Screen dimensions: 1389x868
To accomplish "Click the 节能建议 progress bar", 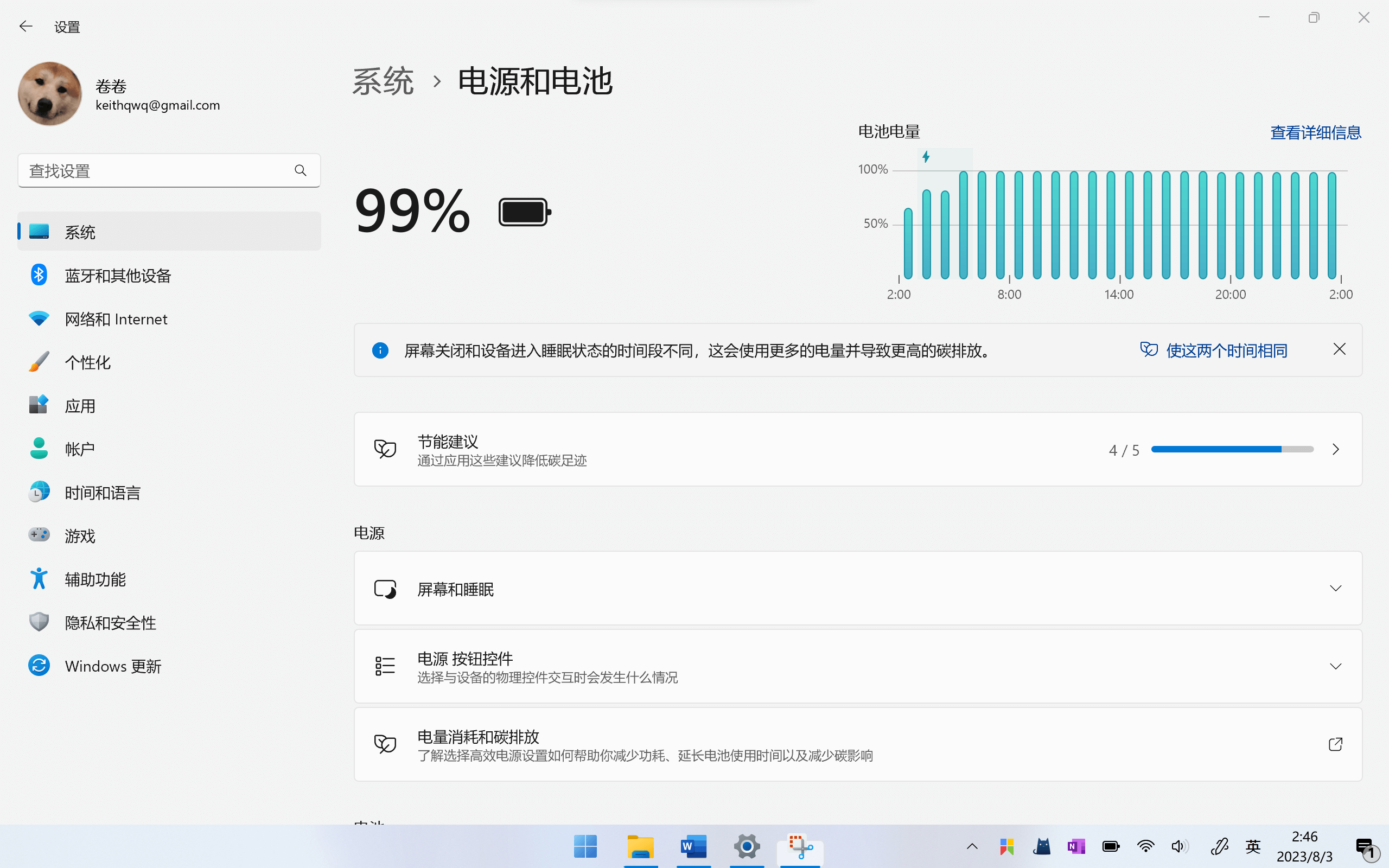I will (x=1232, y=450).
